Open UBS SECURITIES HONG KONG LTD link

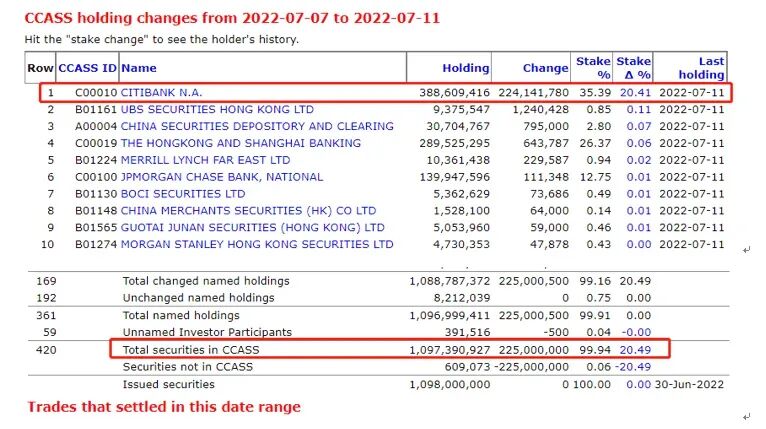tap(217, 109)
